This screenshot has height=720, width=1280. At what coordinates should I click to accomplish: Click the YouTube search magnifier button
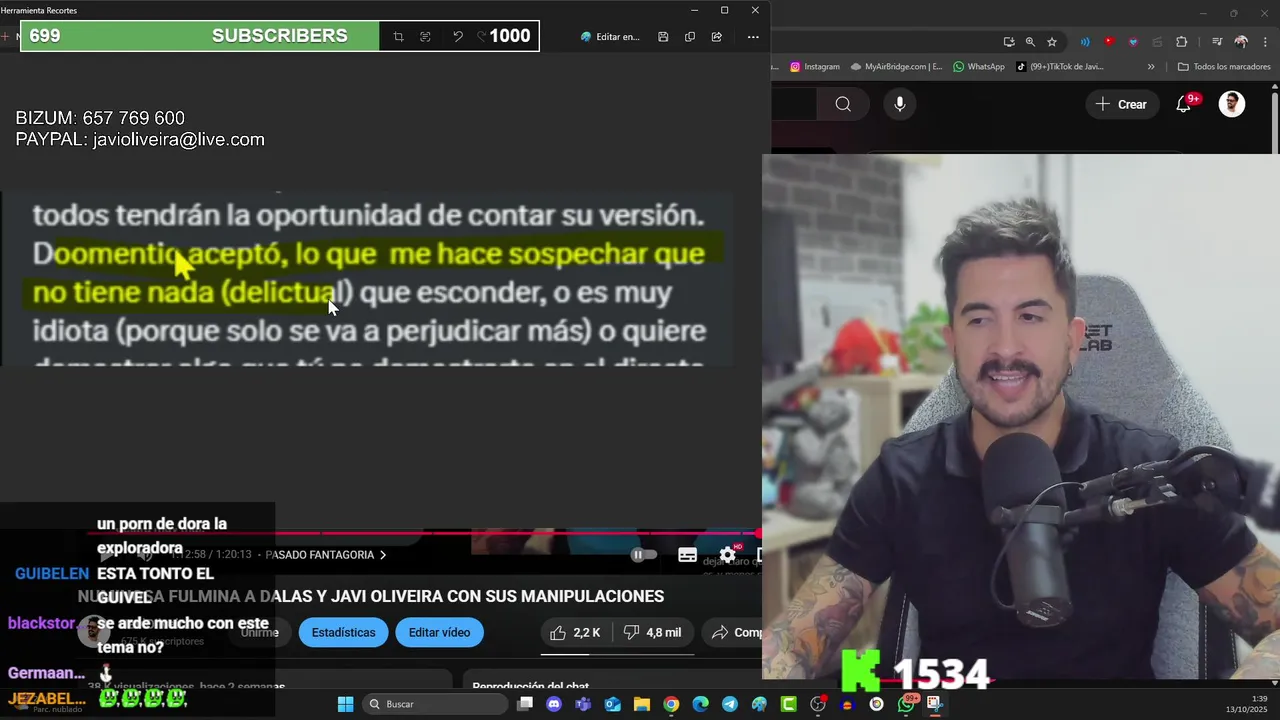843,104
